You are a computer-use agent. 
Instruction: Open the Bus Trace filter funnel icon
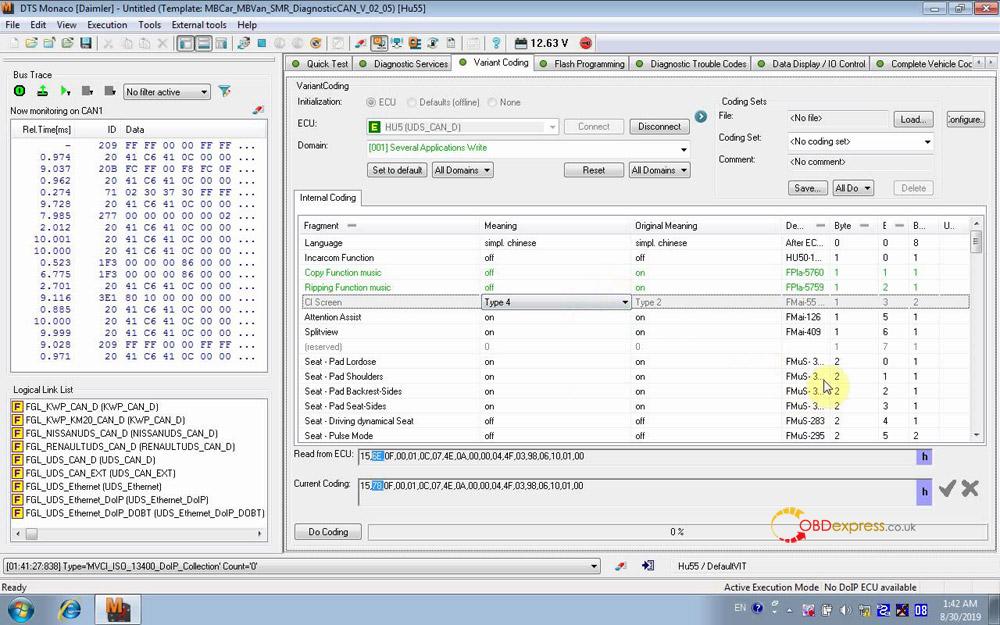coord(224,91)
